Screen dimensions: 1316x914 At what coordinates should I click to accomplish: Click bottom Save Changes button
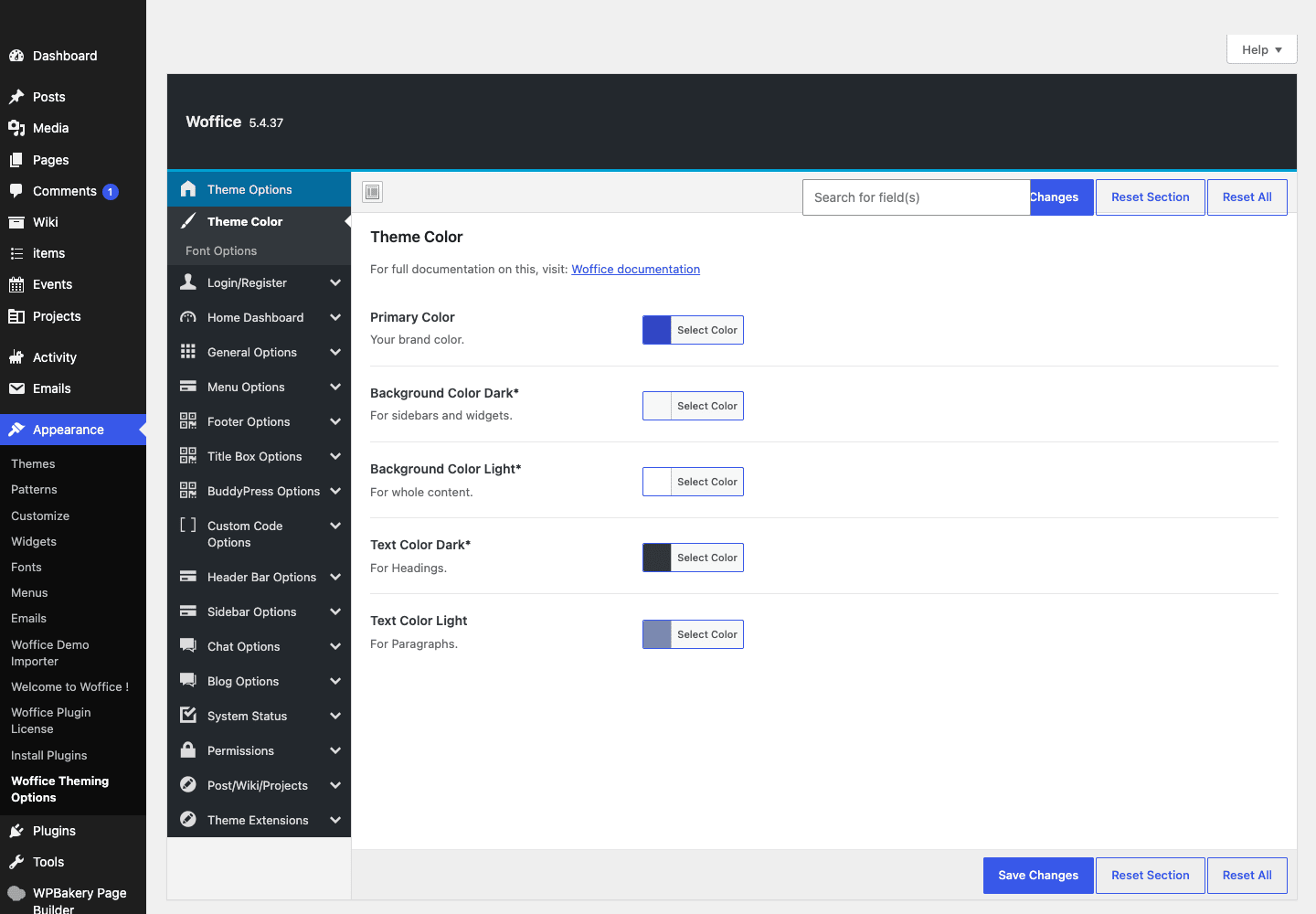point(1038,876)
